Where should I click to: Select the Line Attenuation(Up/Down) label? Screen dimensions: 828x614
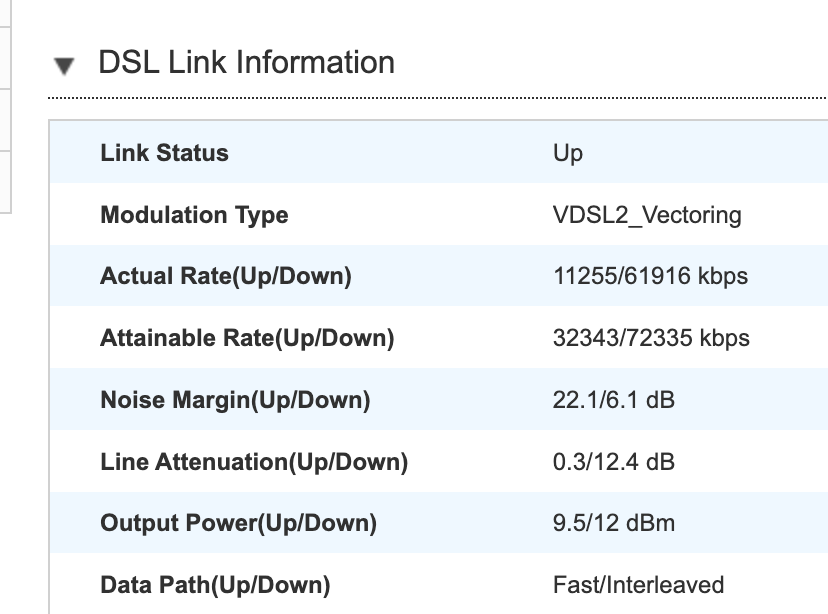(x=254, y=462)
